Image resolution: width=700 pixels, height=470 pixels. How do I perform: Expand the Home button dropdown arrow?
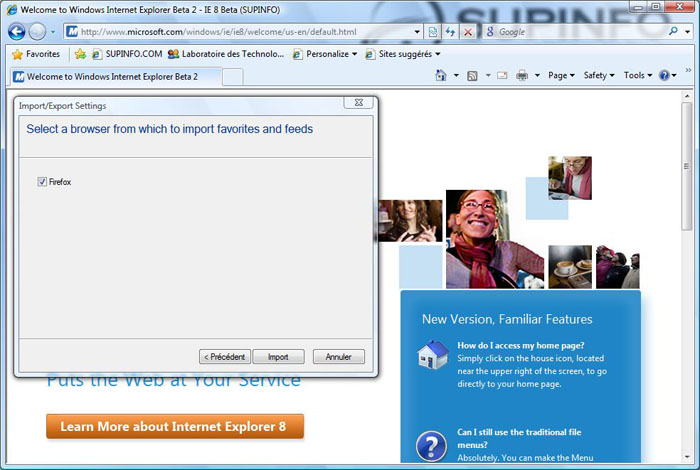click(x=456, y=75)
